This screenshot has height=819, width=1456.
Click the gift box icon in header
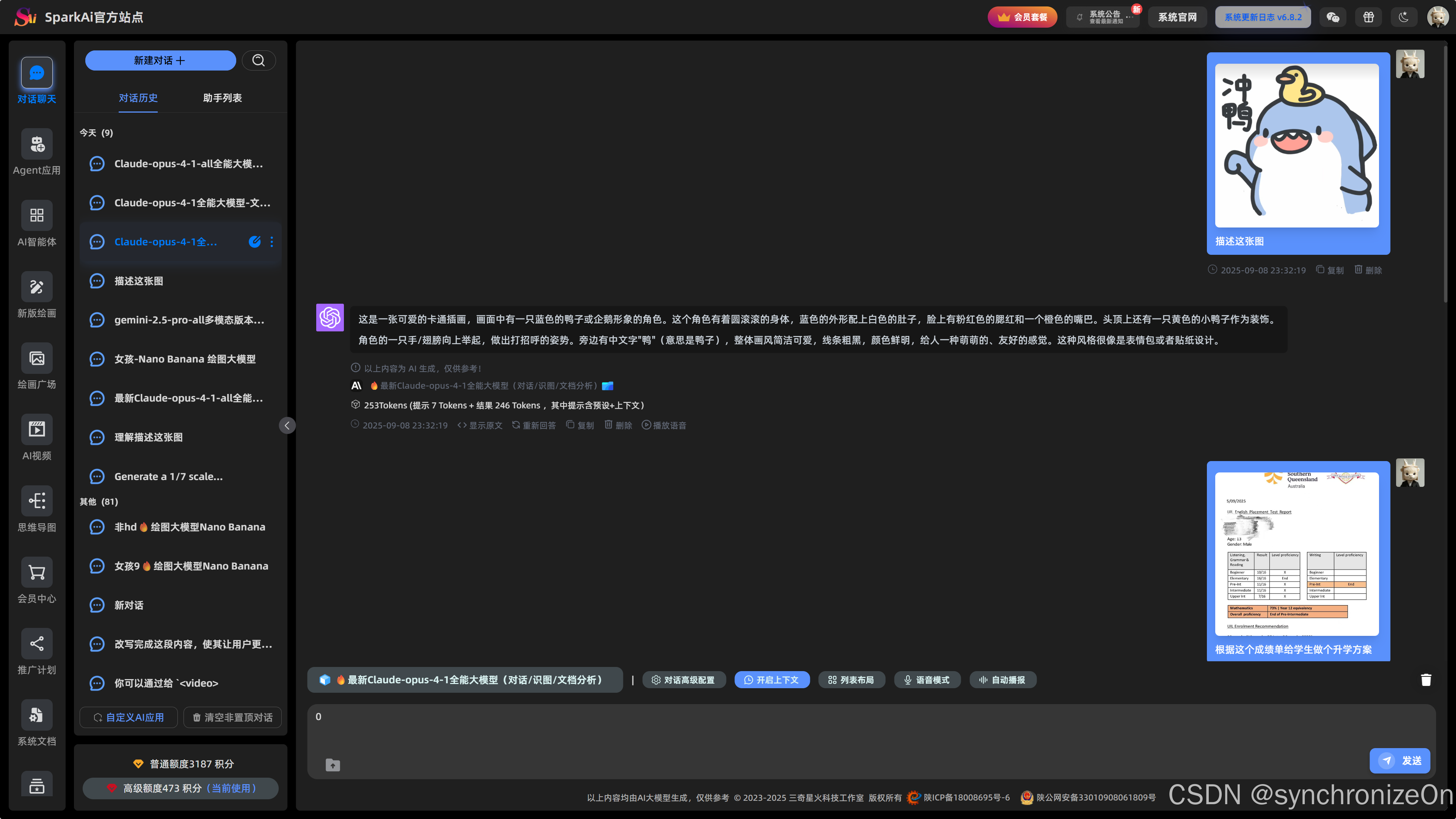pos(1368,17)
